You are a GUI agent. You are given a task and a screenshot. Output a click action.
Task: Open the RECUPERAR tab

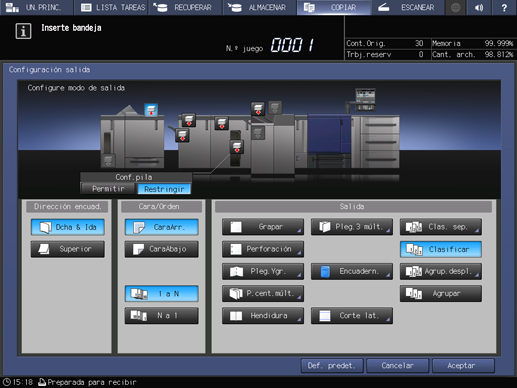(185, 7)
